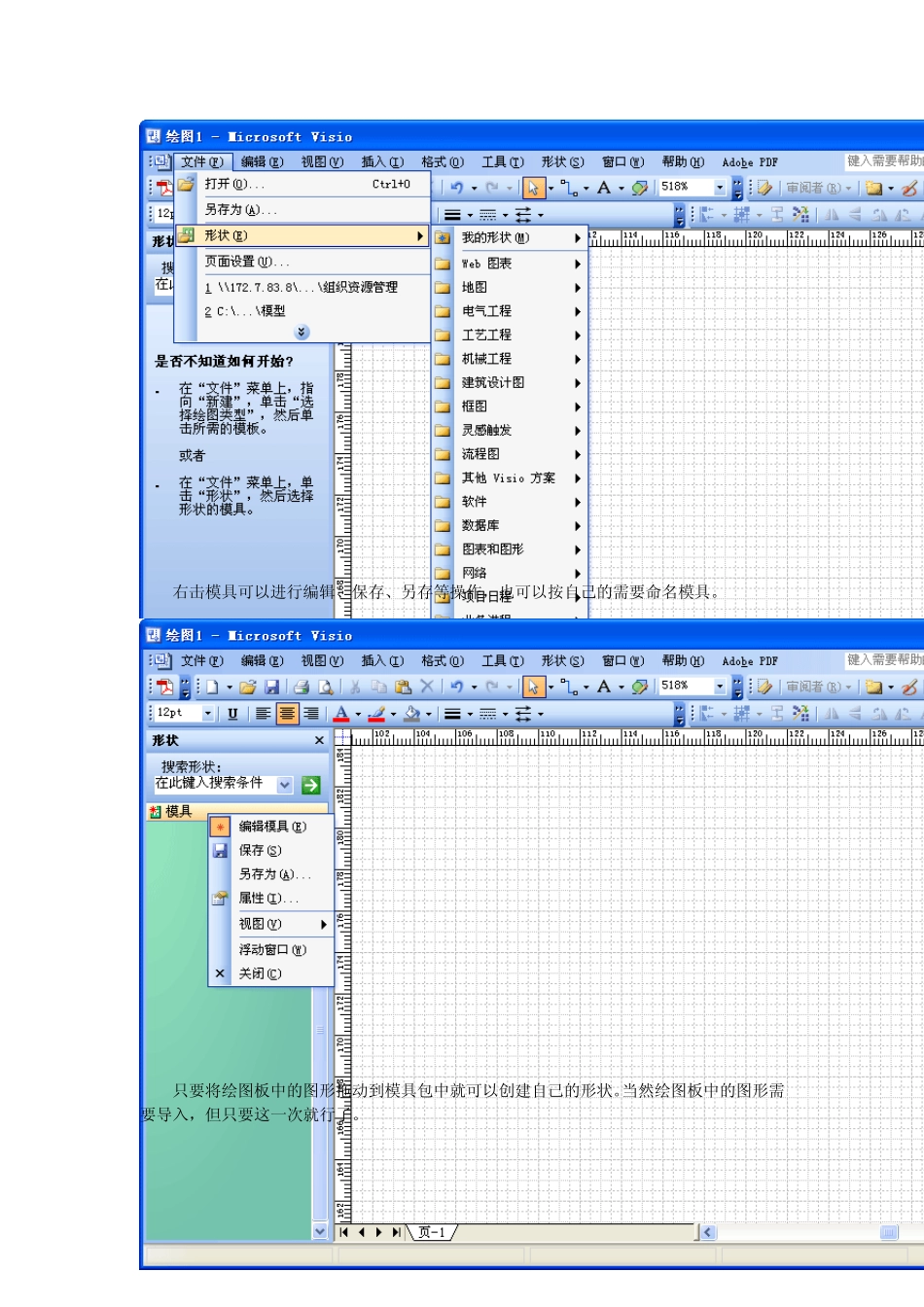Toggle Underline U in lower window
The height and width of the screenshot is (1307, 924).
(232, 714)
